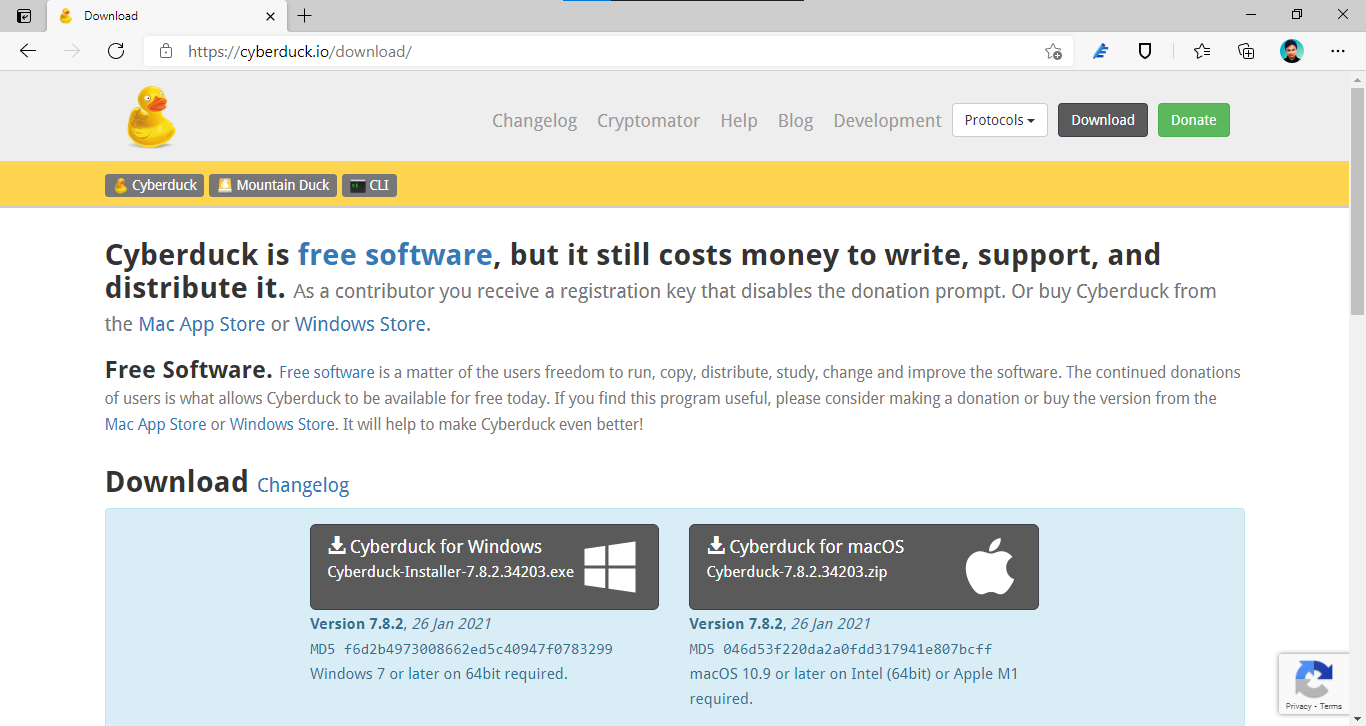
Task: Open Changelog link beside Download heading
Action: 303,485
